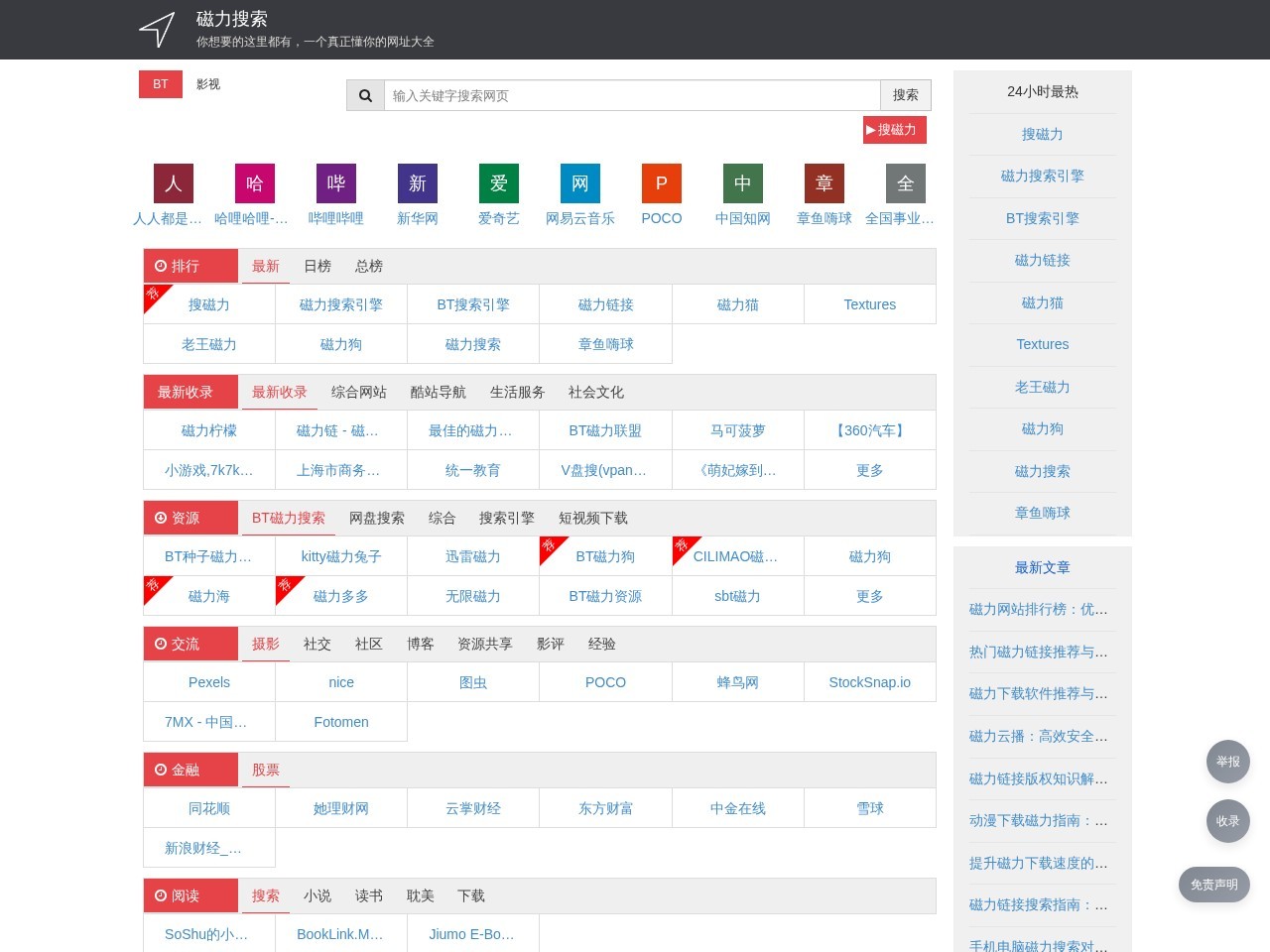The image size is (1270, 952).
Task: Open the 网易云音乐 blue tile icon
Action: pyautogui.click(x=580, y=183)
